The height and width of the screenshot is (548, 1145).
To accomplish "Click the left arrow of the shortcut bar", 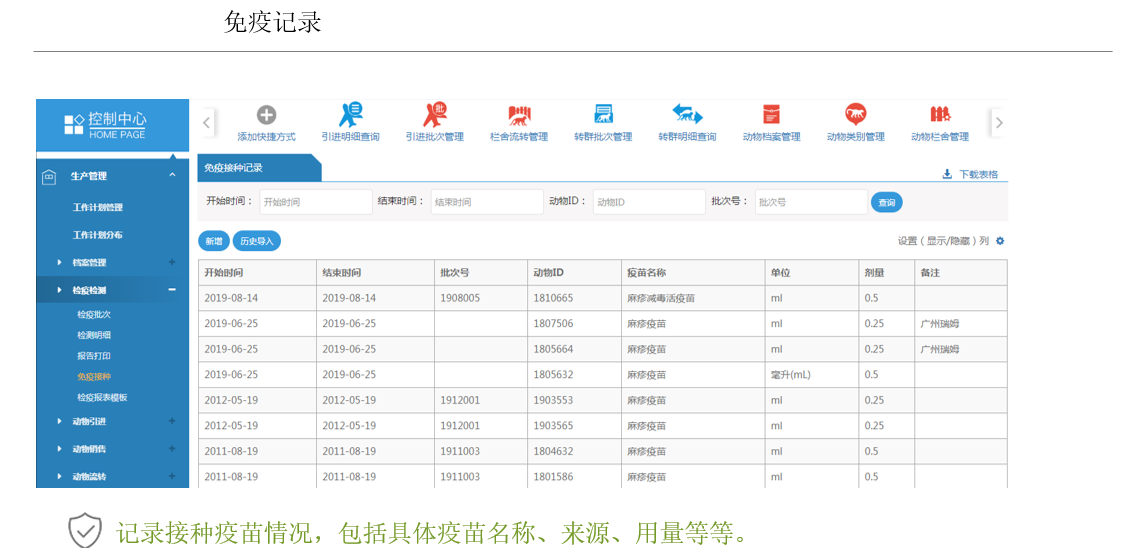I will (x=207, y=122).
